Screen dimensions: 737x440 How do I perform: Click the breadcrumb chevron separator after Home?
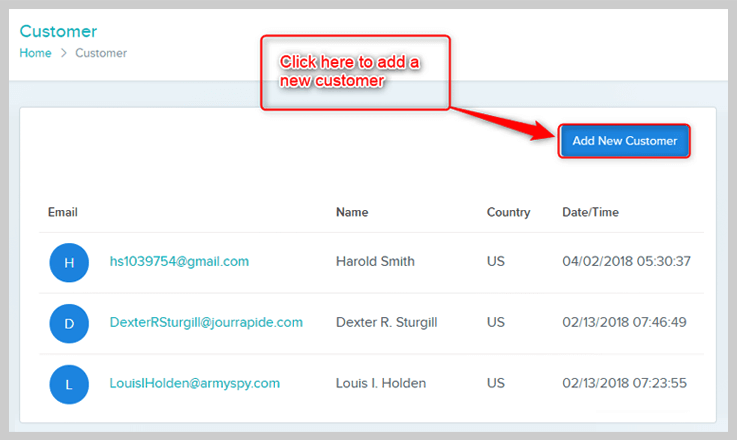63,53
